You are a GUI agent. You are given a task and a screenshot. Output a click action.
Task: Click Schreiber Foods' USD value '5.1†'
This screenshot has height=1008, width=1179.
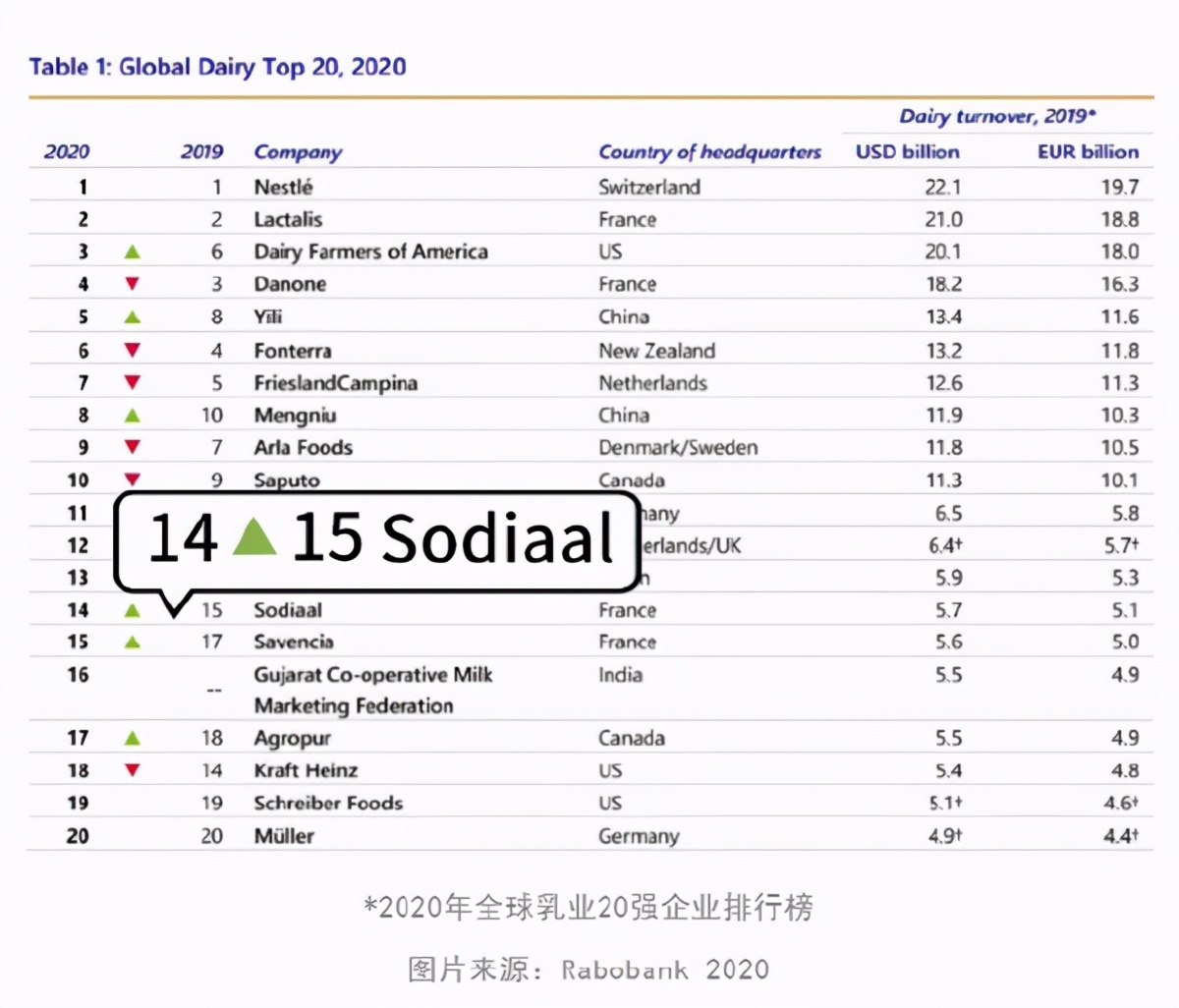(x=945, y=803)
